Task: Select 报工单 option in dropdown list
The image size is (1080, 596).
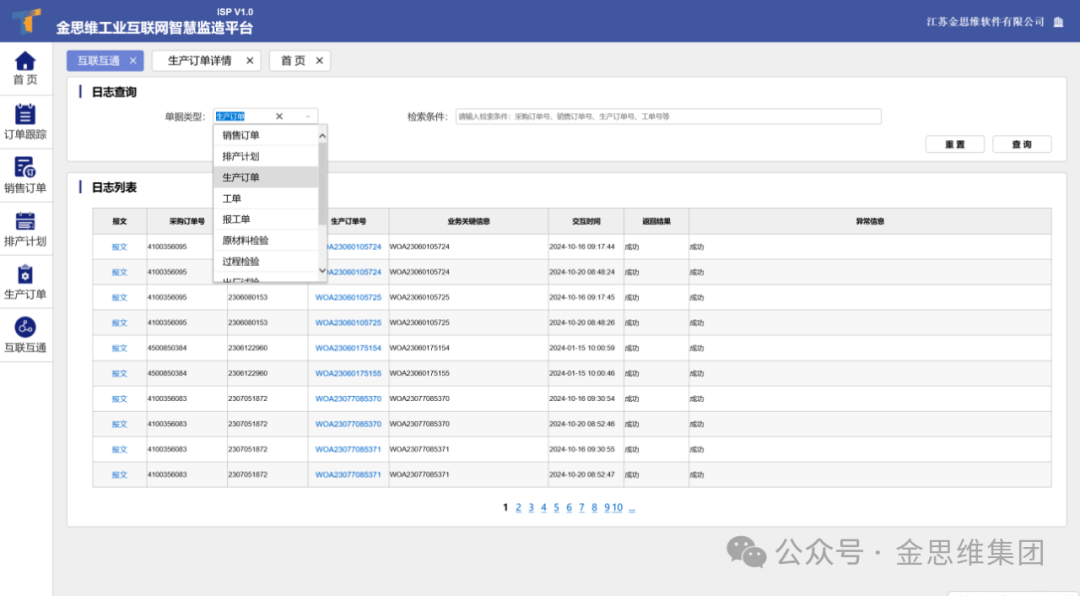Action: (236, 220)
